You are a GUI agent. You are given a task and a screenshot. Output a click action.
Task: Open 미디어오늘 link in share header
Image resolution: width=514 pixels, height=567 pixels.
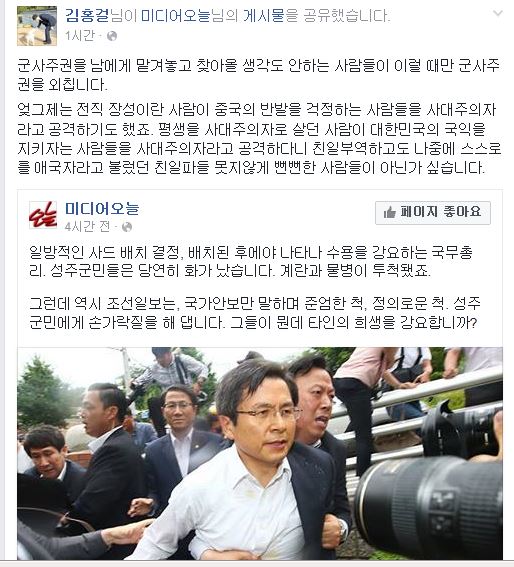pos(175,16)
